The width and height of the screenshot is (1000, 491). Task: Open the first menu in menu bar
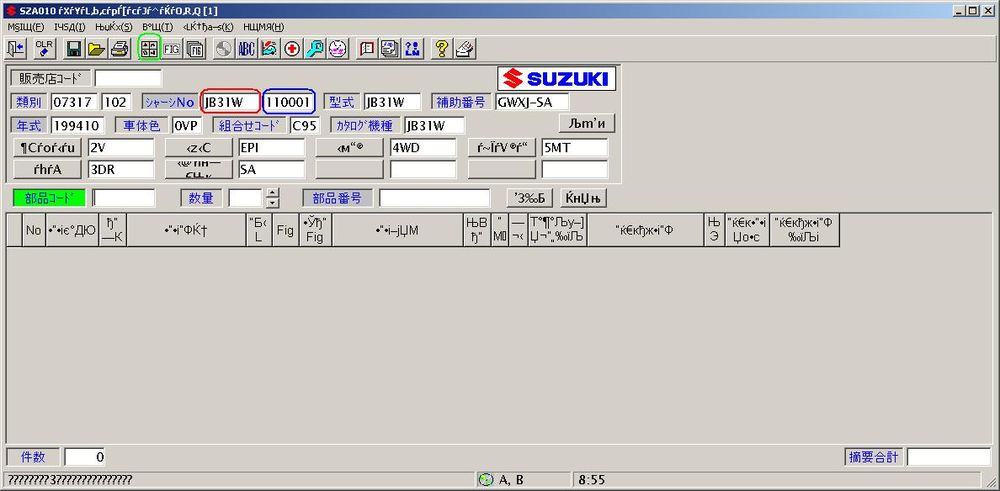click(x=25, y=26)
